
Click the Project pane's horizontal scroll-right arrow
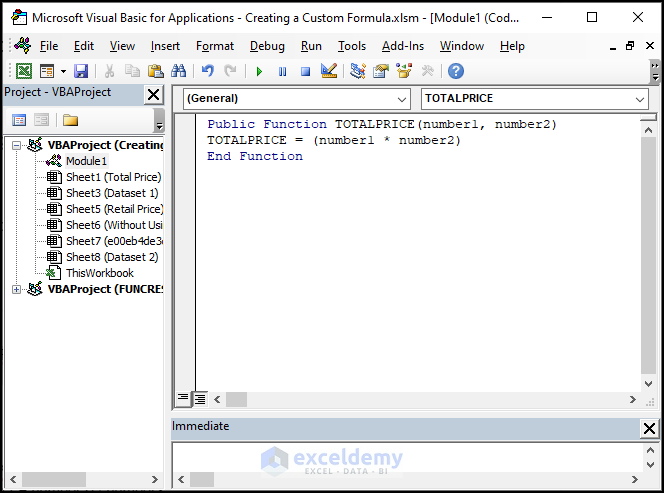tap(155, 479)
